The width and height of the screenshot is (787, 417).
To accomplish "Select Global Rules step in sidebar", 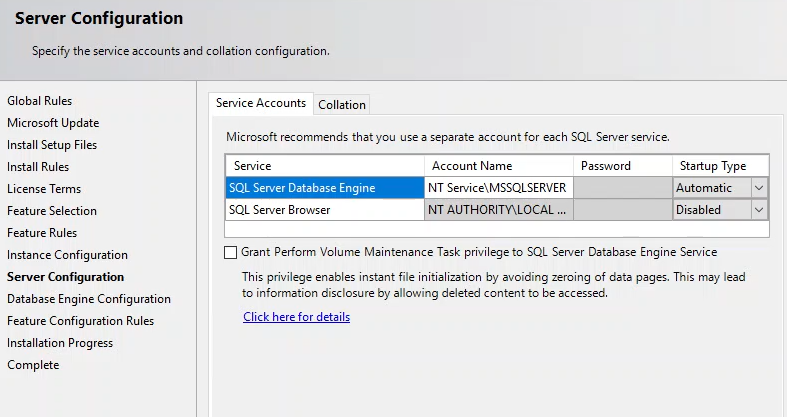I will (40, 101).
